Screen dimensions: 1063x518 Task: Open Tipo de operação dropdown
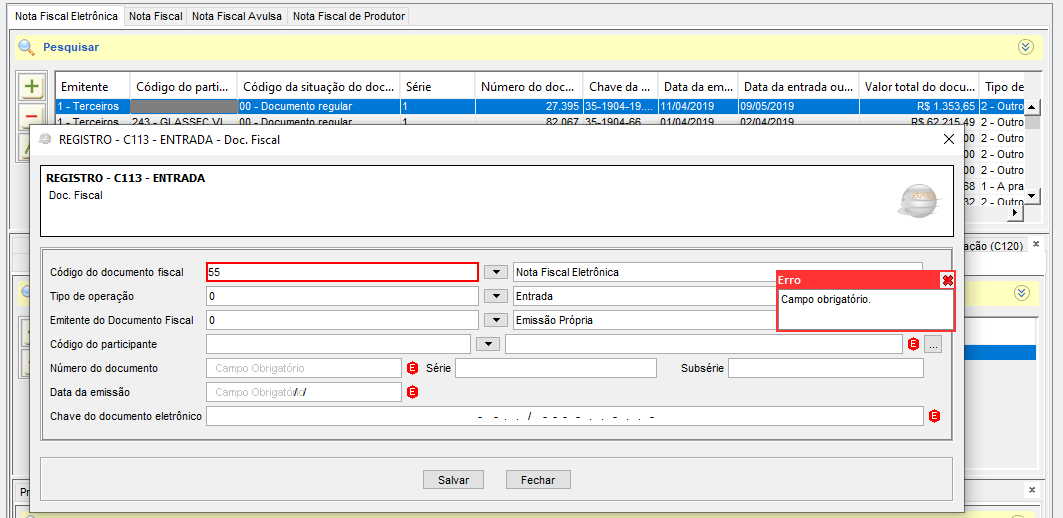coord(494,296)
